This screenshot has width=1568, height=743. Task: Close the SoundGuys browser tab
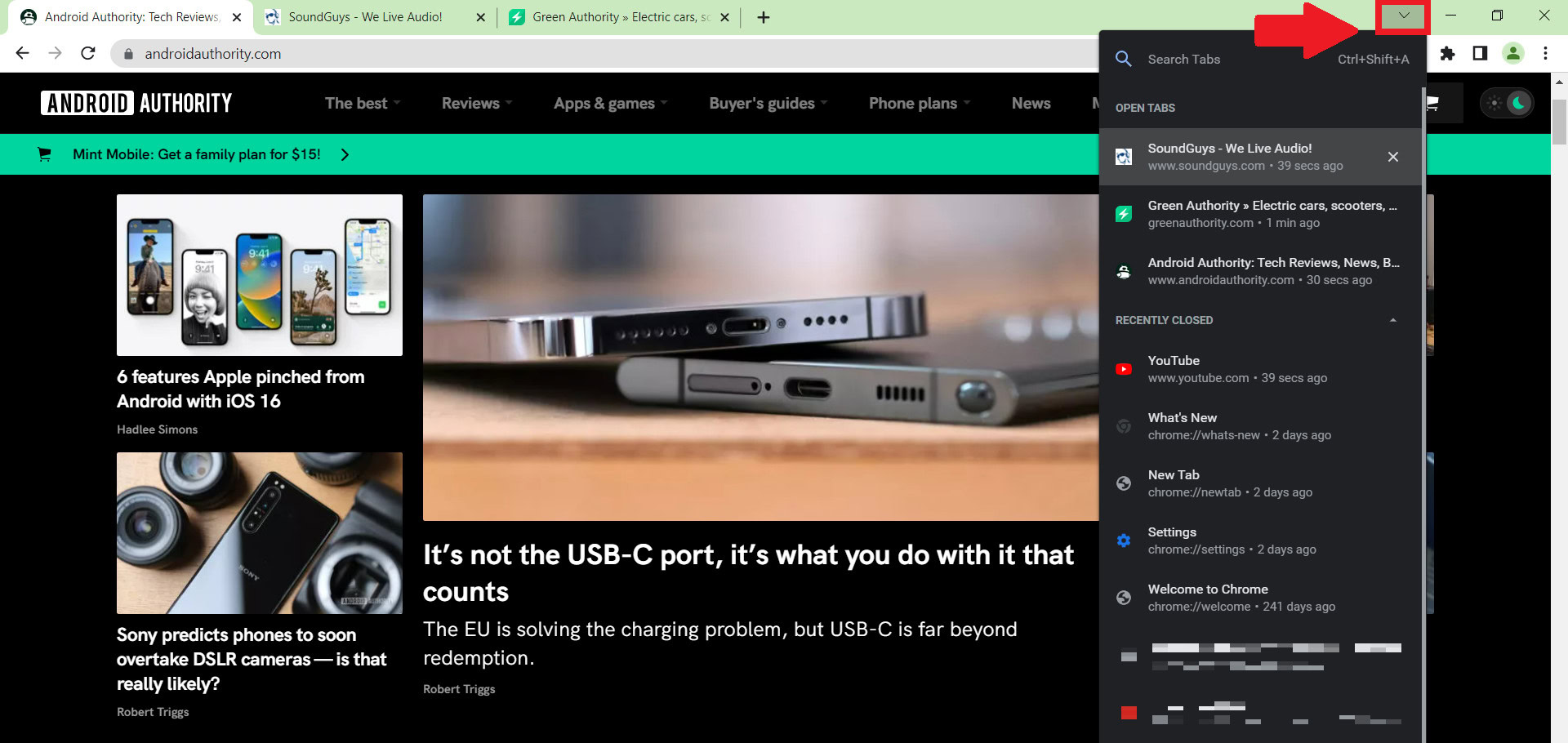[x=480, y=17]
